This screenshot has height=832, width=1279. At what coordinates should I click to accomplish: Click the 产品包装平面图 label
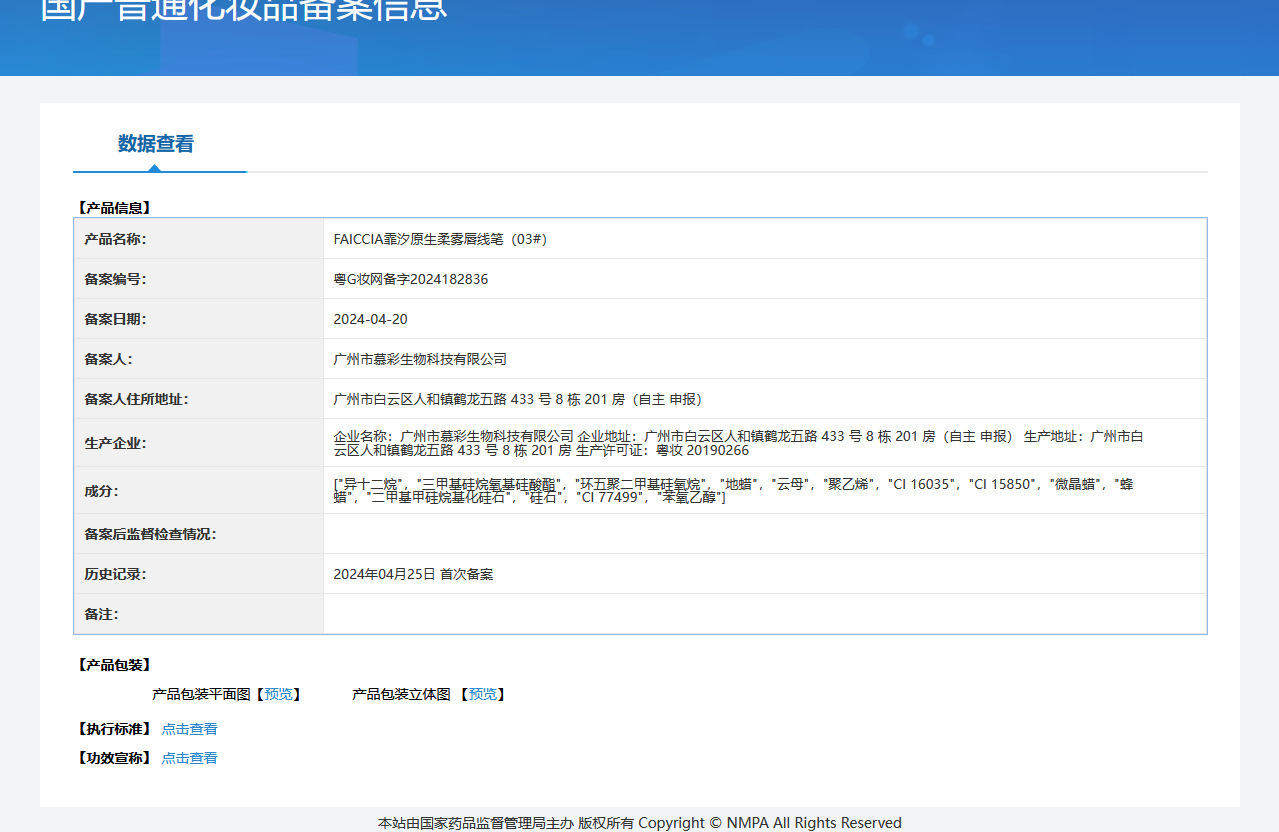201,694
